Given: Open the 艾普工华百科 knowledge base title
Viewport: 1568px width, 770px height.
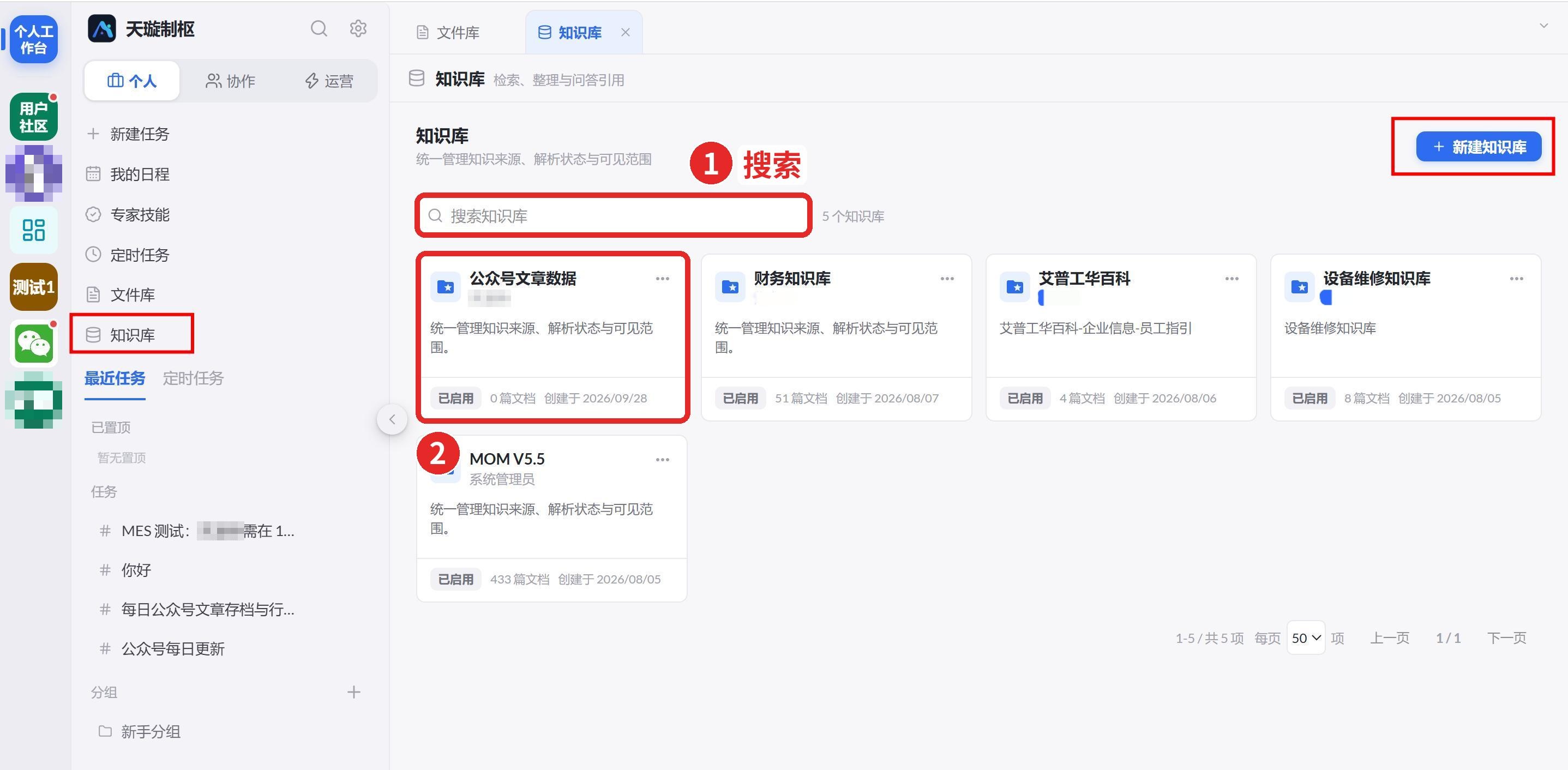Looking at the screenshot, I should pyautogui.click(x=1084, y=279).
